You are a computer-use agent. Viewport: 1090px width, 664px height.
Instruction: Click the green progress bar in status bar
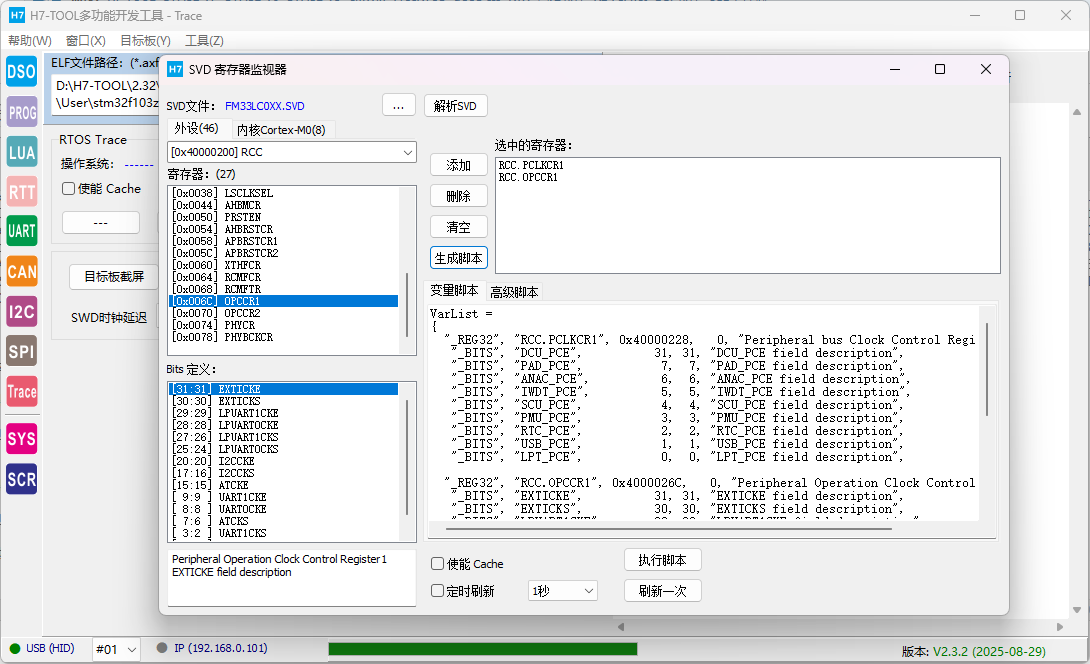click(x=482, y=649)
